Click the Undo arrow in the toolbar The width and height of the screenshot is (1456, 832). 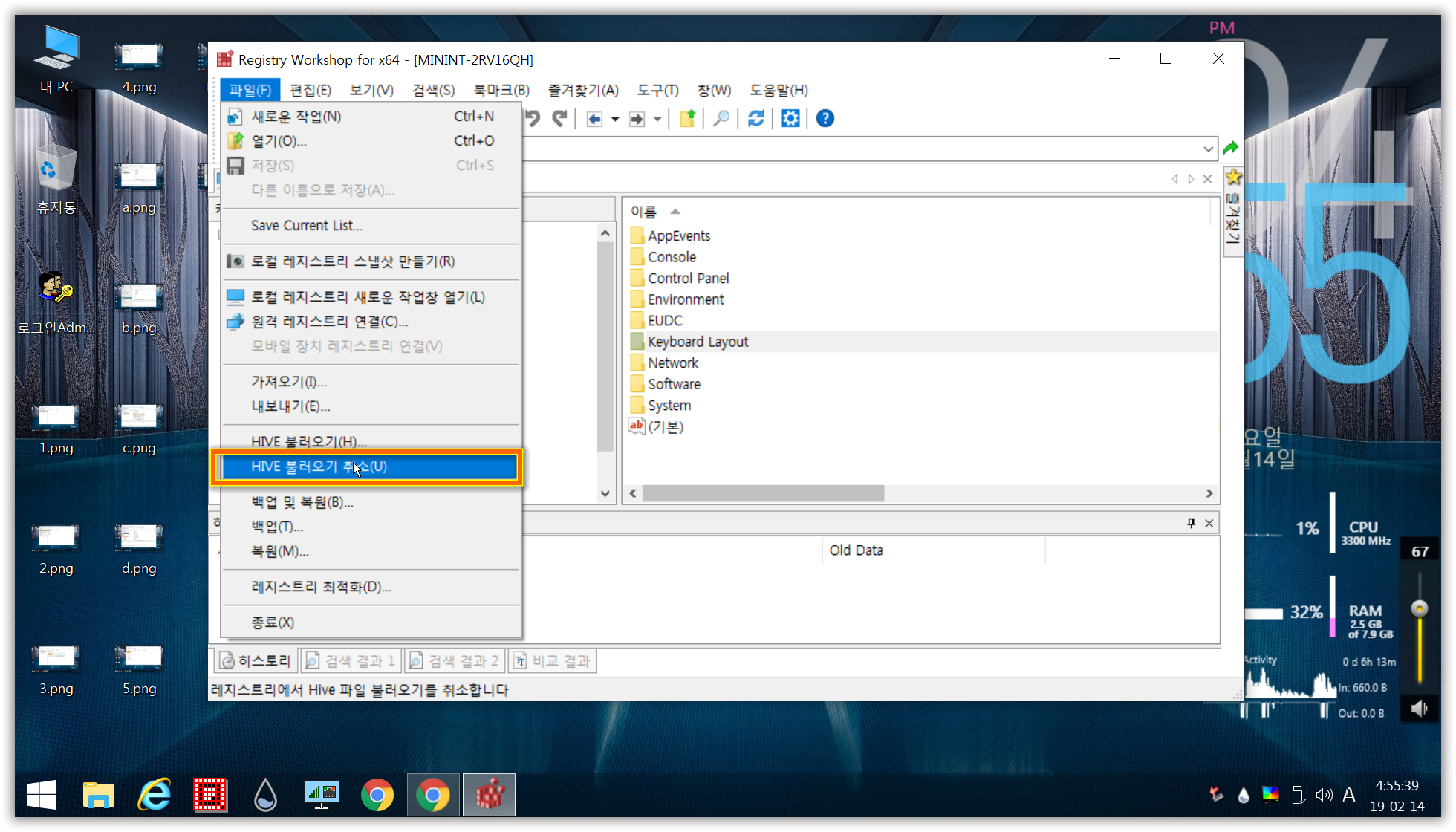[532, 119]
